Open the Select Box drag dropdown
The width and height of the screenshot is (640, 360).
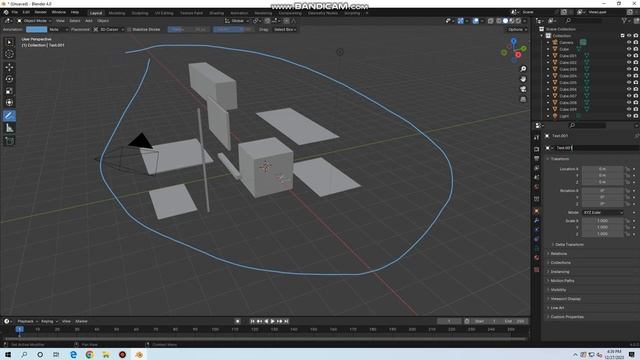tap(284, 29)
